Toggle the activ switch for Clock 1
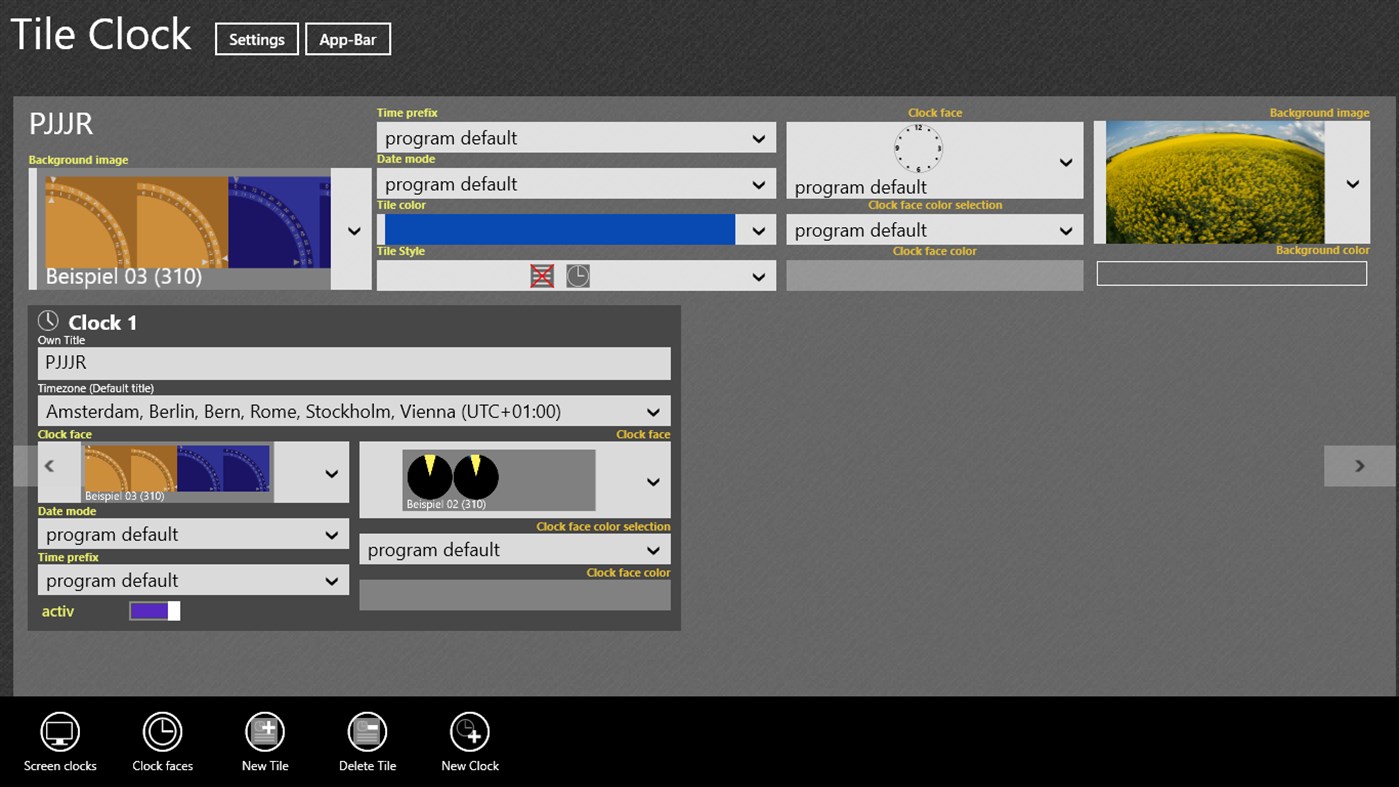 pyautogui.click(x=154, y=610)
